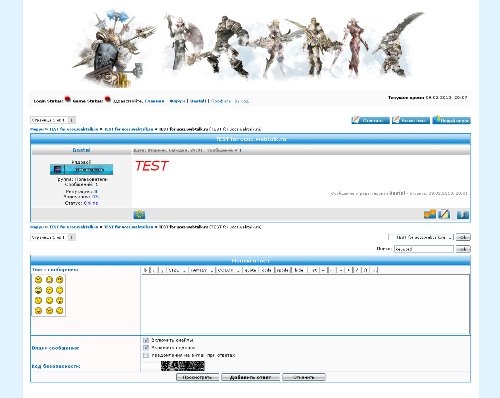Click the user rank badge image under username
Screen dimensions: 500x398
pyautogui.click(x=81, y=169)
